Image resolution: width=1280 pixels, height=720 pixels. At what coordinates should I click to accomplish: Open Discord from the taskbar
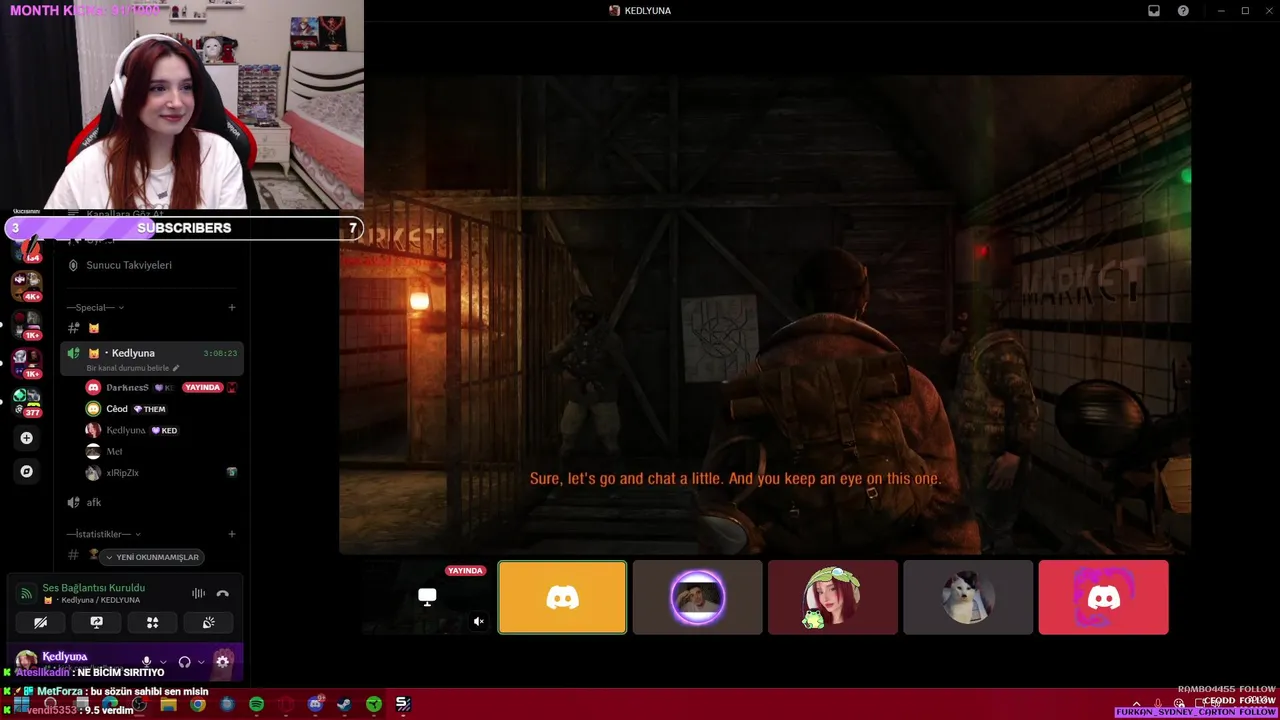pos(315,705)
